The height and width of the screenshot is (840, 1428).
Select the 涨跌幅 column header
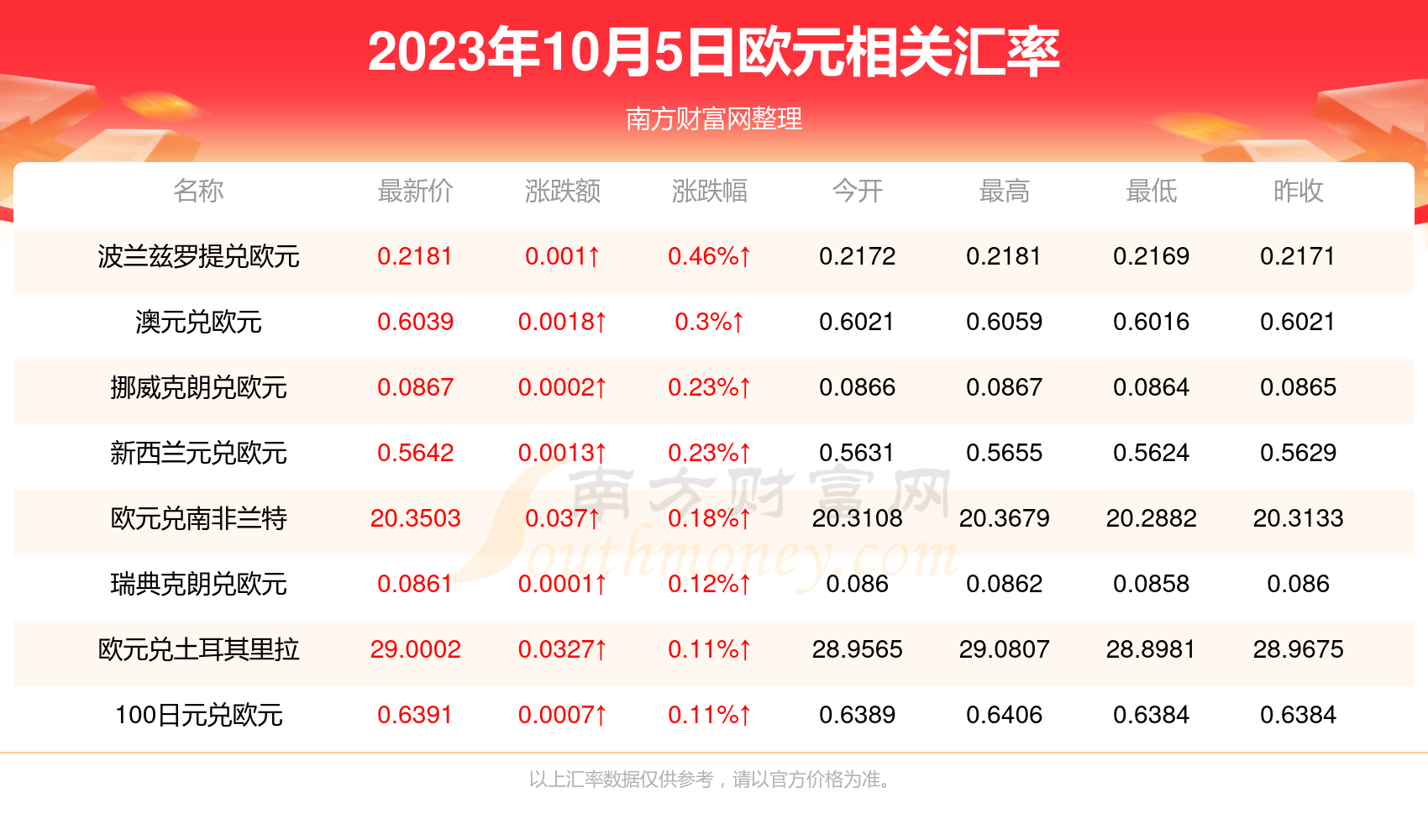coord(709,192)
